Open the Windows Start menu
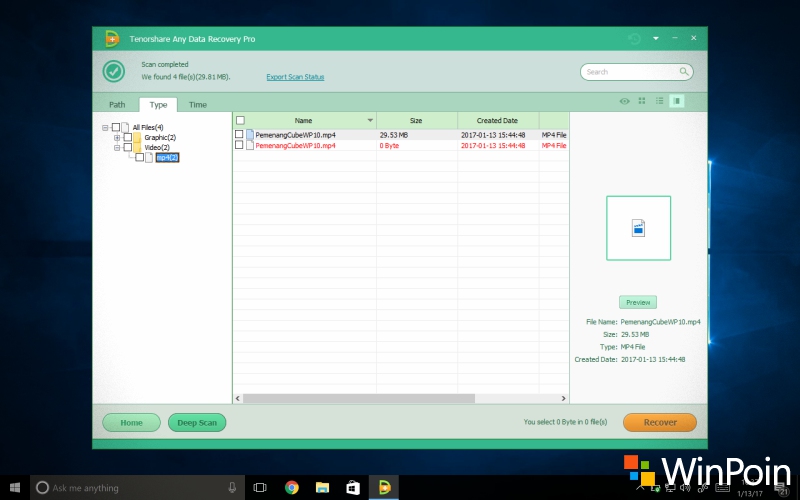The width and height of the screenshot is (800, 500). tap(15, 488)
